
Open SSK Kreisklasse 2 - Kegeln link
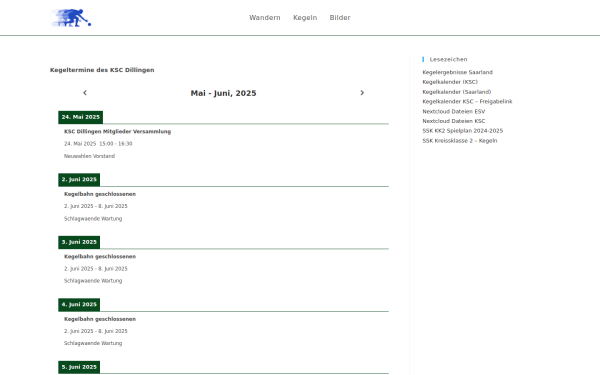click(x=460, y=141)
